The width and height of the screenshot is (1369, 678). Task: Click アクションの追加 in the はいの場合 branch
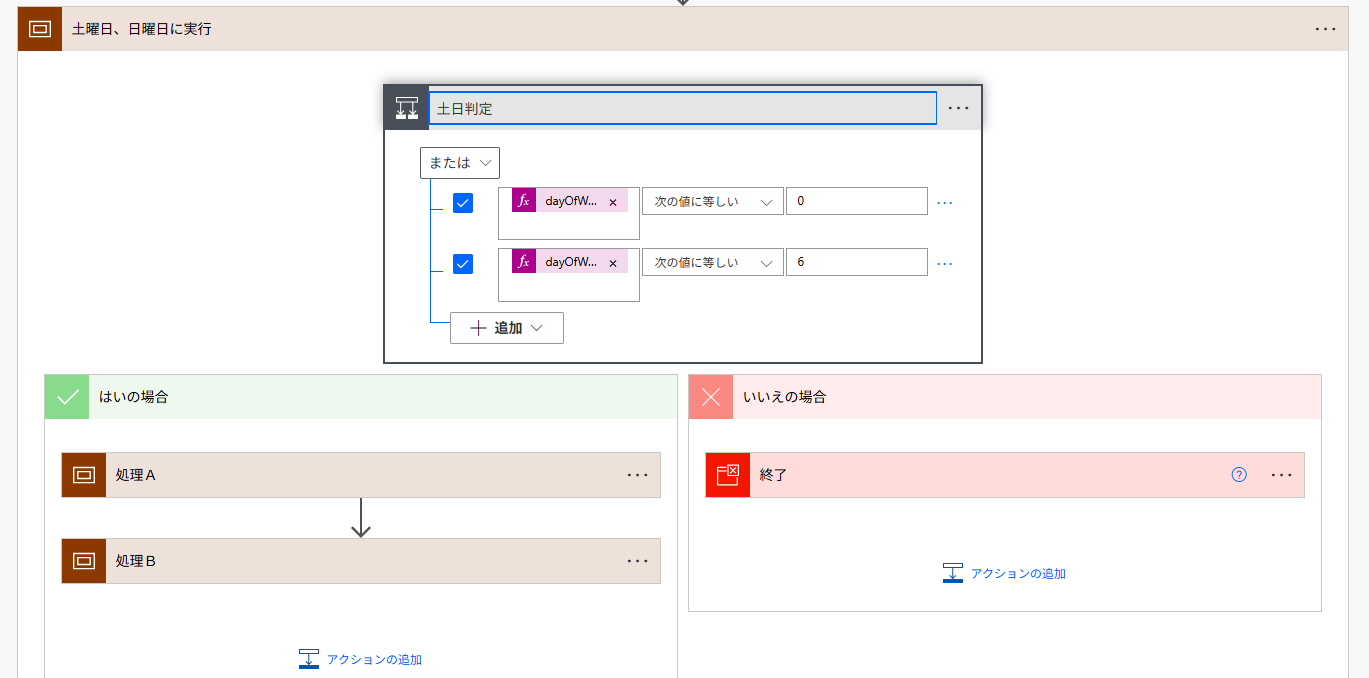[x=361, y=659]
